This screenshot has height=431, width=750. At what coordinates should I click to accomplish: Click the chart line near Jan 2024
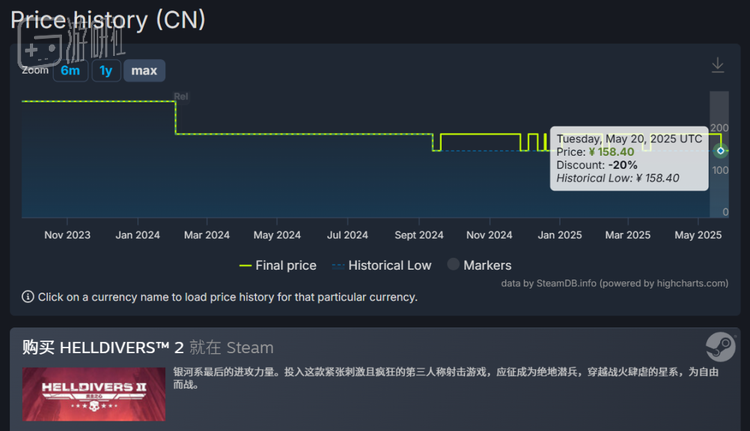[x=138, y=101]
